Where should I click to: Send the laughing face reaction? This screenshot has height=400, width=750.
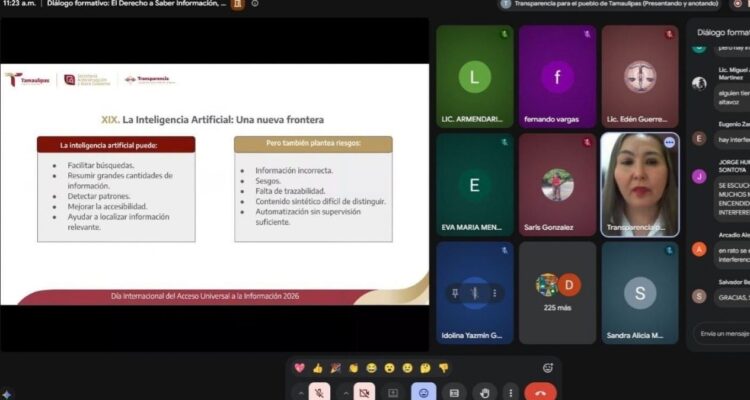tap(372, 368)
